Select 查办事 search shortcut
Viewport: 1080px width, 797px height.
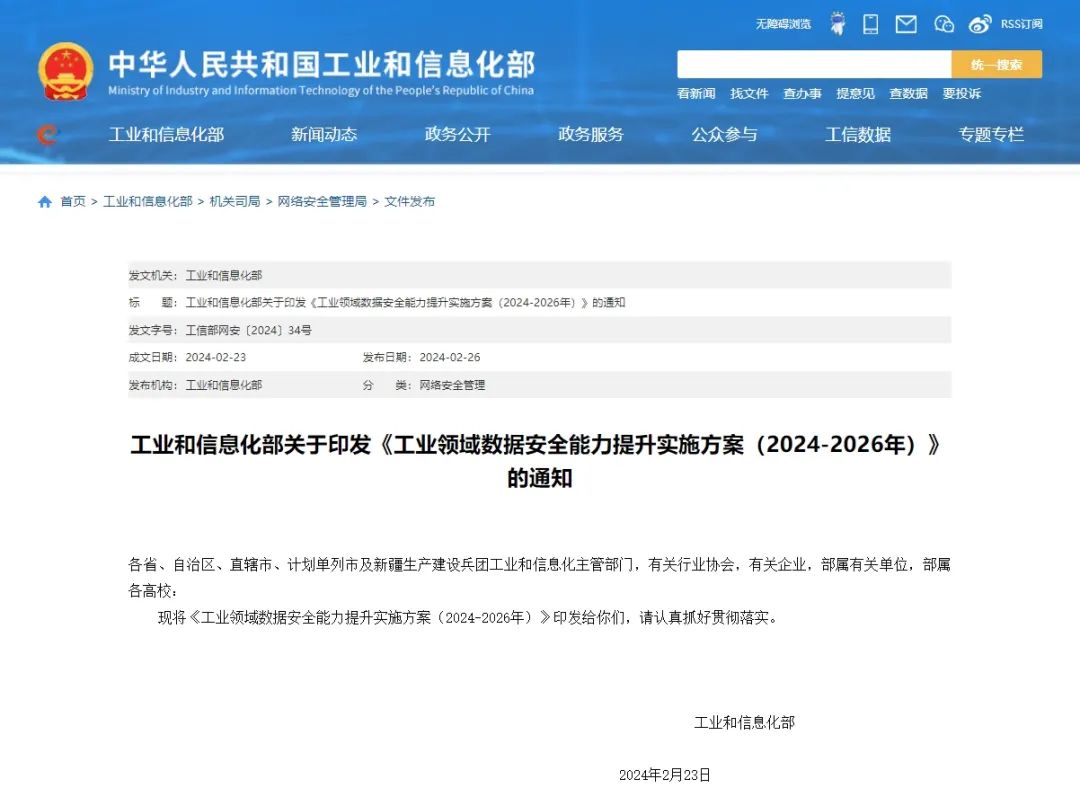click(802, 93)
